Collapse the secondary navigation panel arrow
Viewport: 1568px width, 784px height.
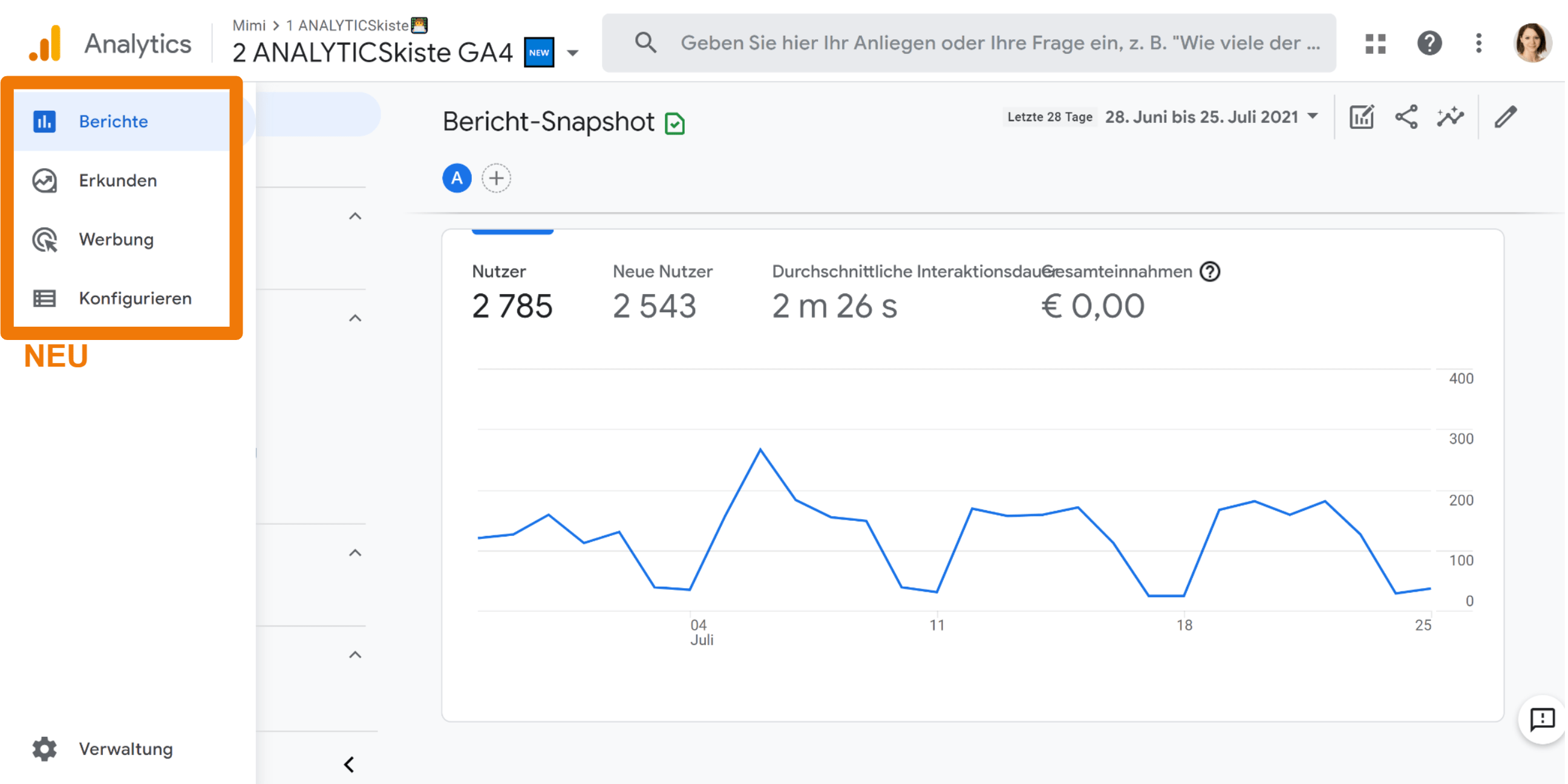pos(349,765)
